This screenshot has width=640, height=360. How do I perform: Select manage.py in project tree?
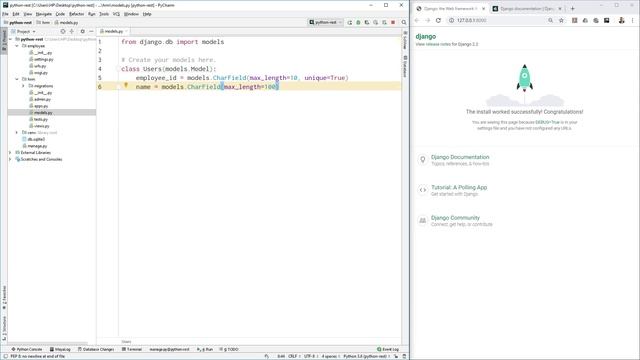[x=37, y=146]
